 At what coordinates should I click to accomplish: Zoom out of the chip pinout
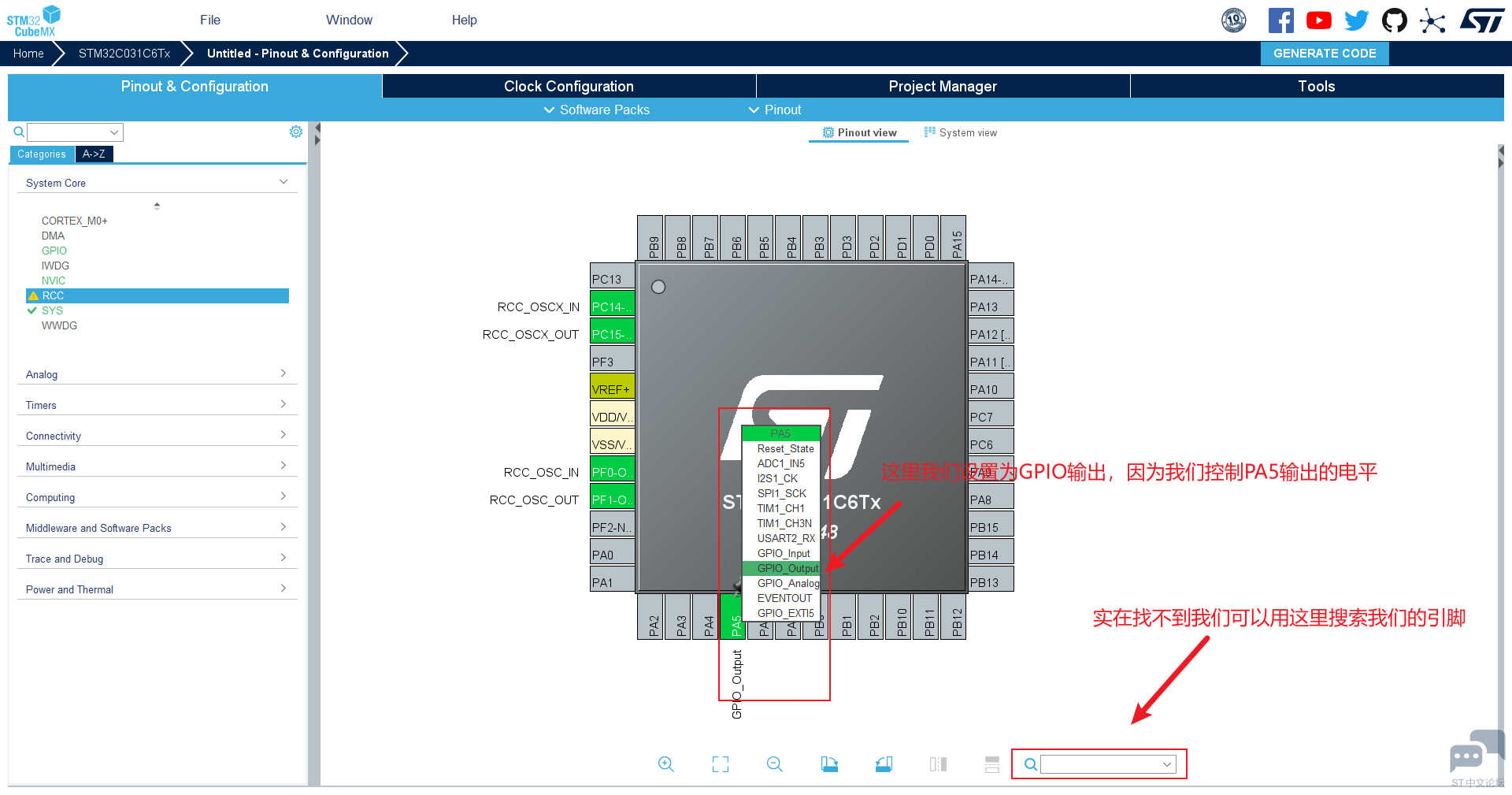[x=775, y=764]
